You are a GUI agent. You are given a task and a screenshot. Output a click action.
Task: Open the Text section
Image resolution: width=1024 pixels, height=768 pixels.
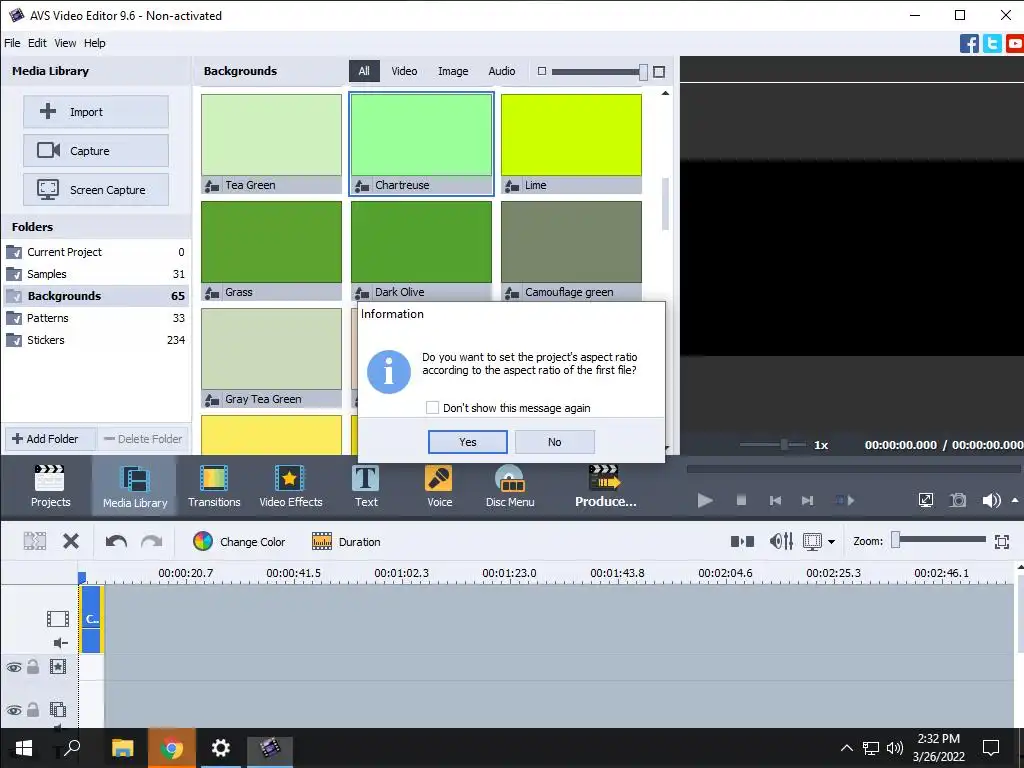(x=366, y=486)
